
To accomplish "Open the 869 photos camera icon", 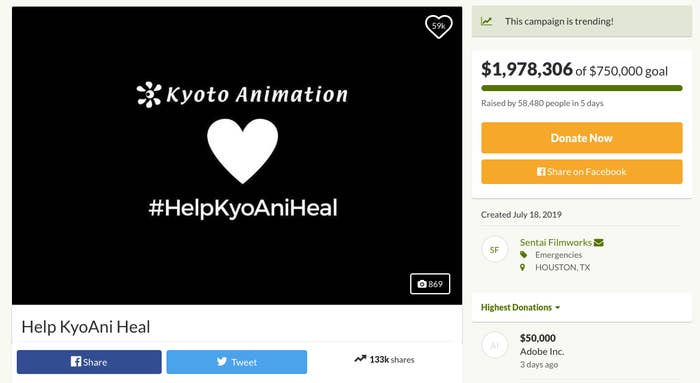I will [x=430, y=284].
